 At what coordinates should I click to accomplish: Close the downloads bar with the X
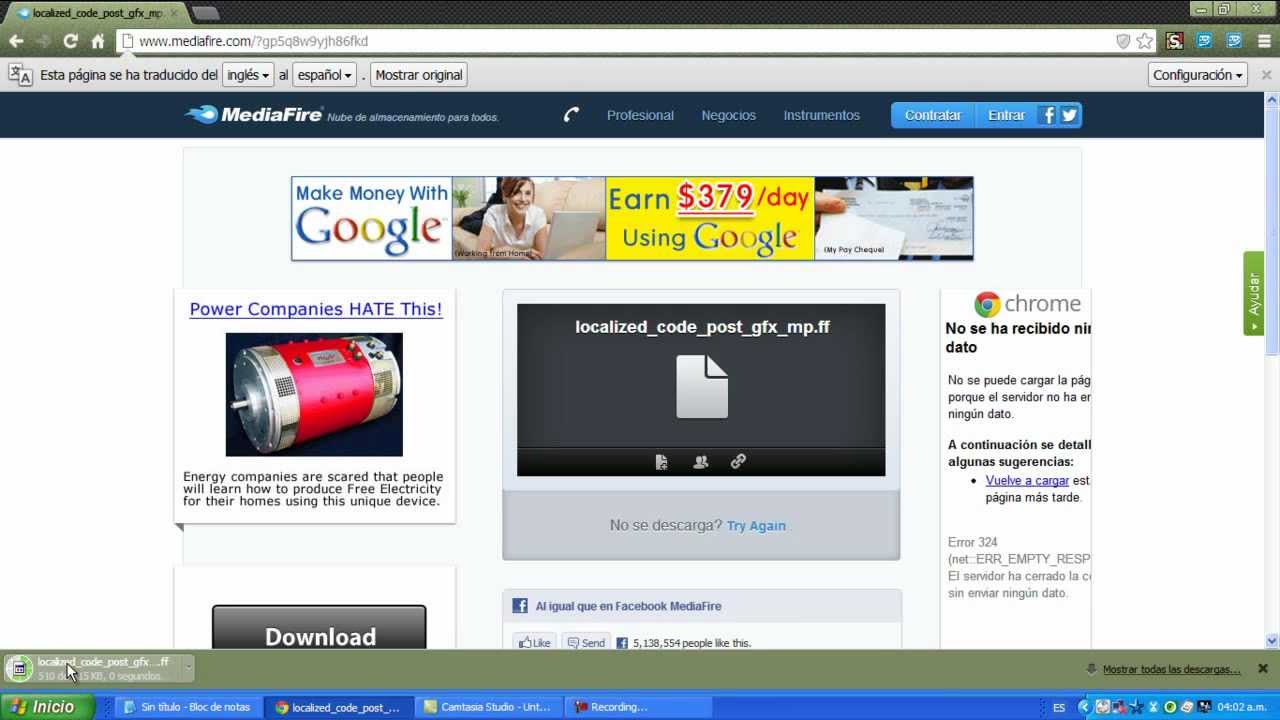click(1263, 668)
